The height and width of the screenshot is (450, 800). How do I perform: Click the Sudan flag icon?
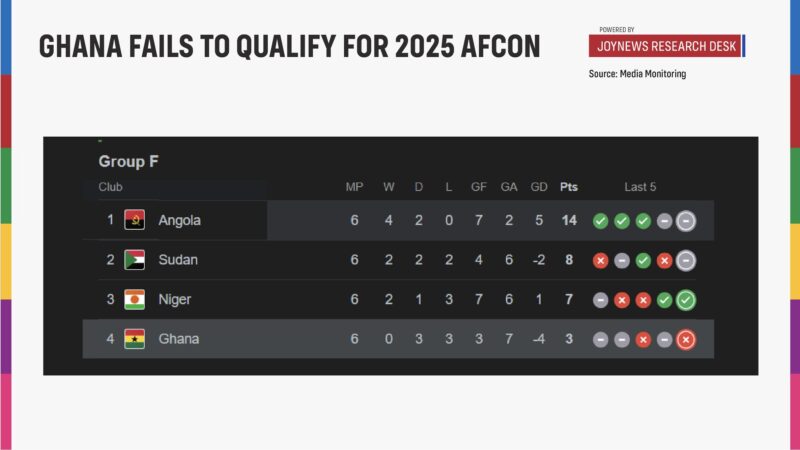coord(134,260)
